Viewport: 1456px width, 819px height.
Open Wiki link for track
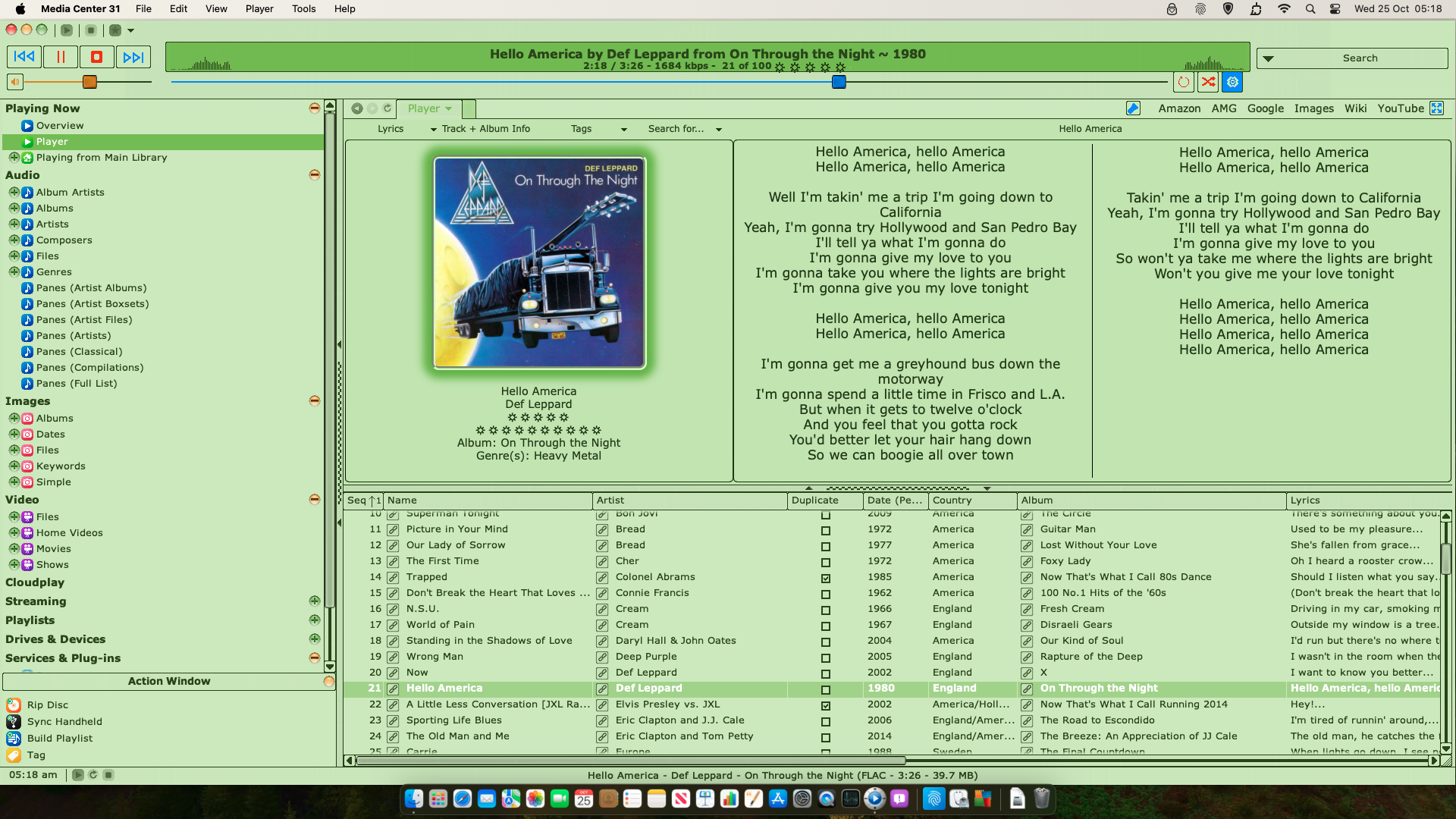(1356, 108)
